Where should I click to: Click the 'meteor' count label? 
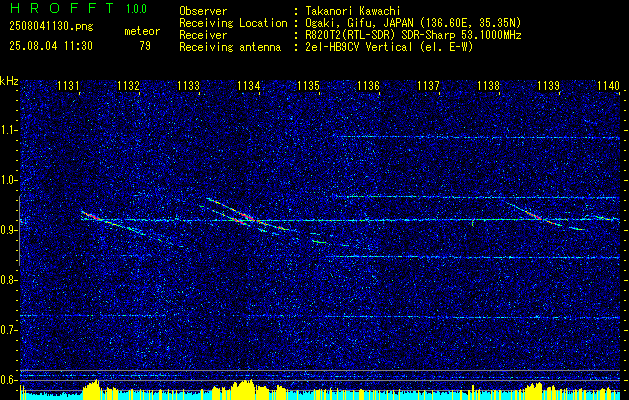coord(142,31)
